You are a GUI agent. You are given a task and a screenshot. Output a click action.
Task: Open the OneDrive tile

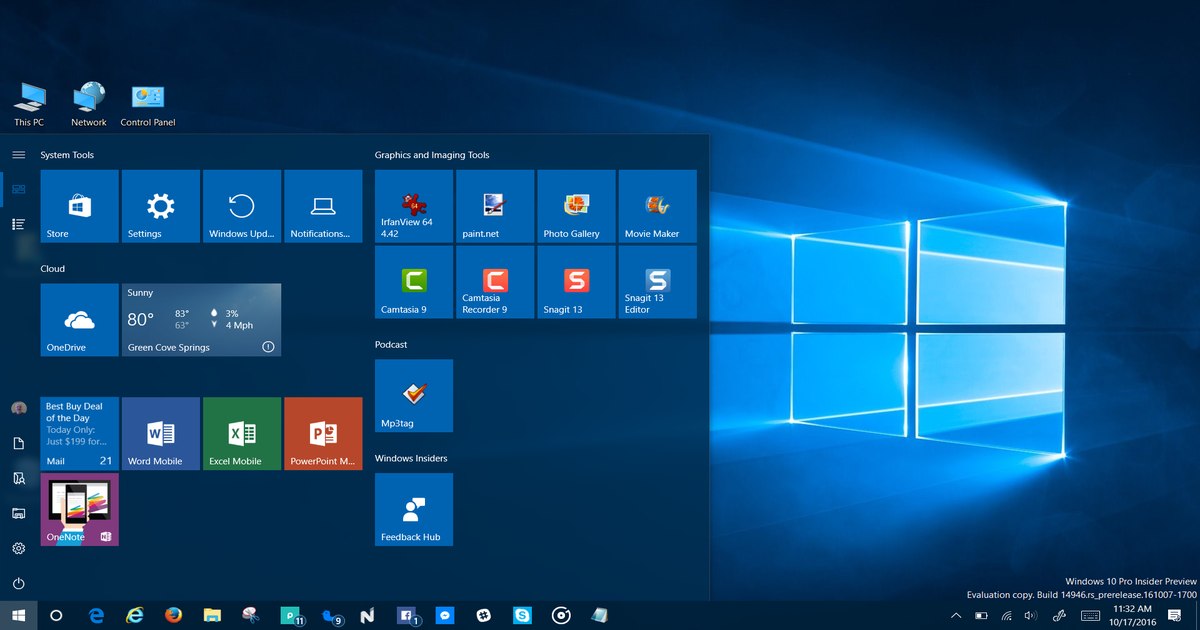coord(79,319)
